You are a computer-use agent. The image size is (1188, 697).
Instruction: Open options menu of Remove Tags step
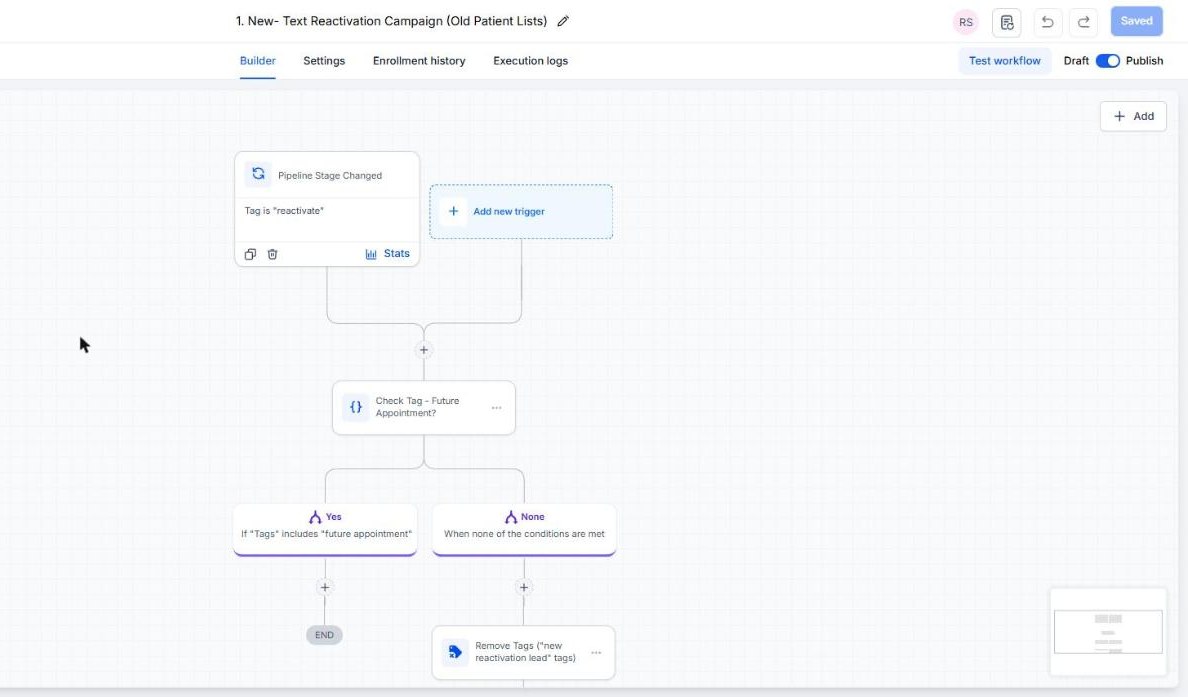[596, 652]
